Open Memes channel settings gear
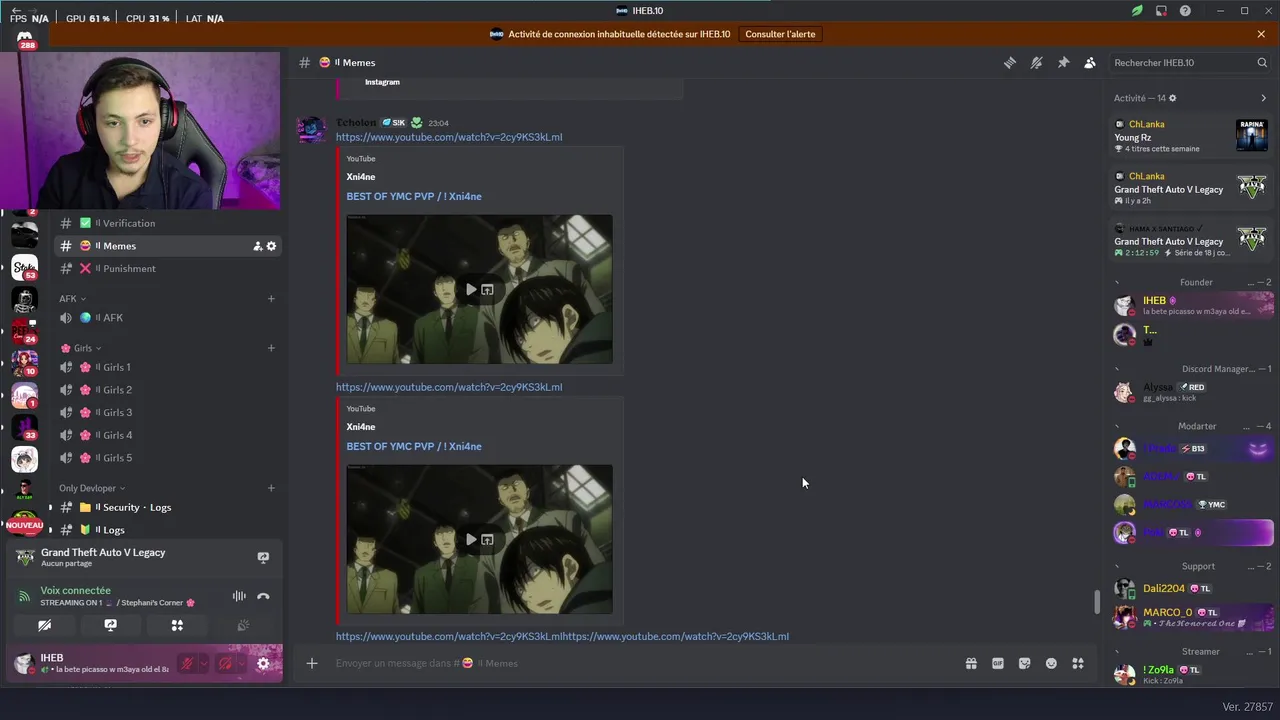The image size is (1280, 720). [271, 246]
